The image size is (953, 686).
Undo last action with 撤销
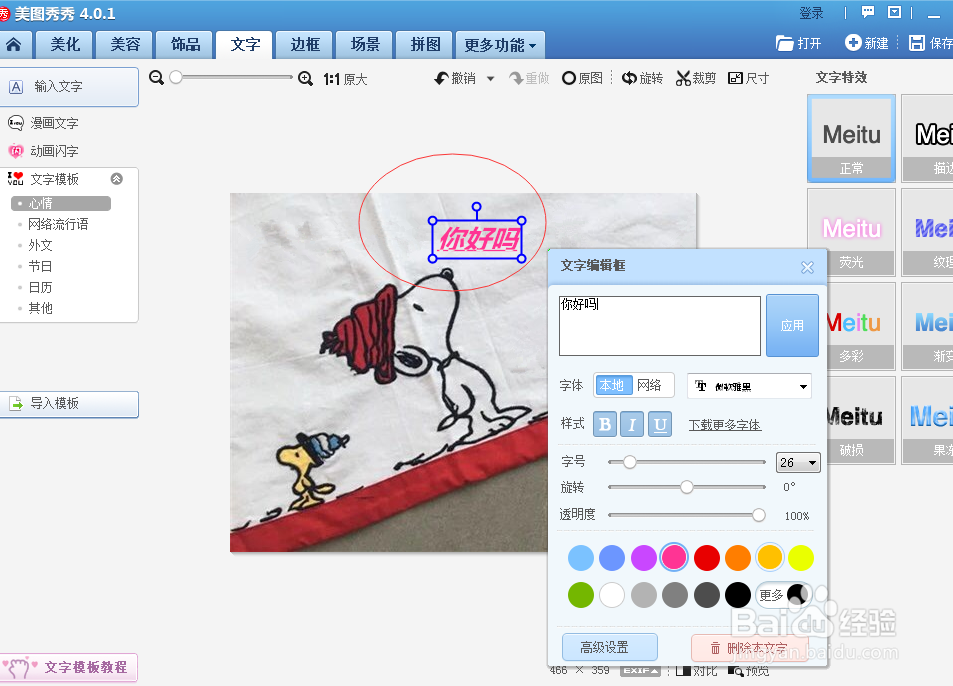(x=455, y=78)
